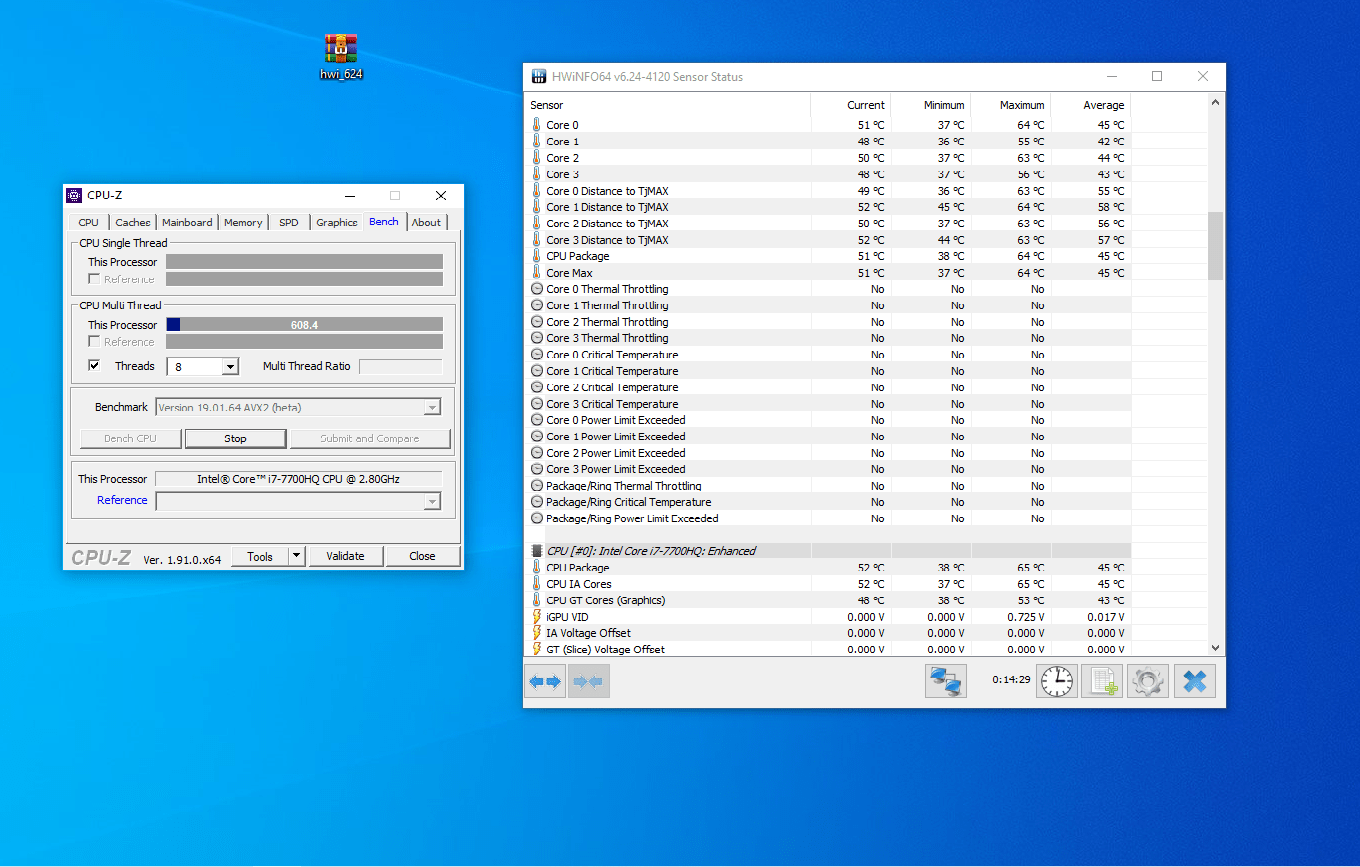The image size is (1360, 867).
Task: Open HWiNFO sensor settings gear icon
Action: click(x=1148, y=681)
